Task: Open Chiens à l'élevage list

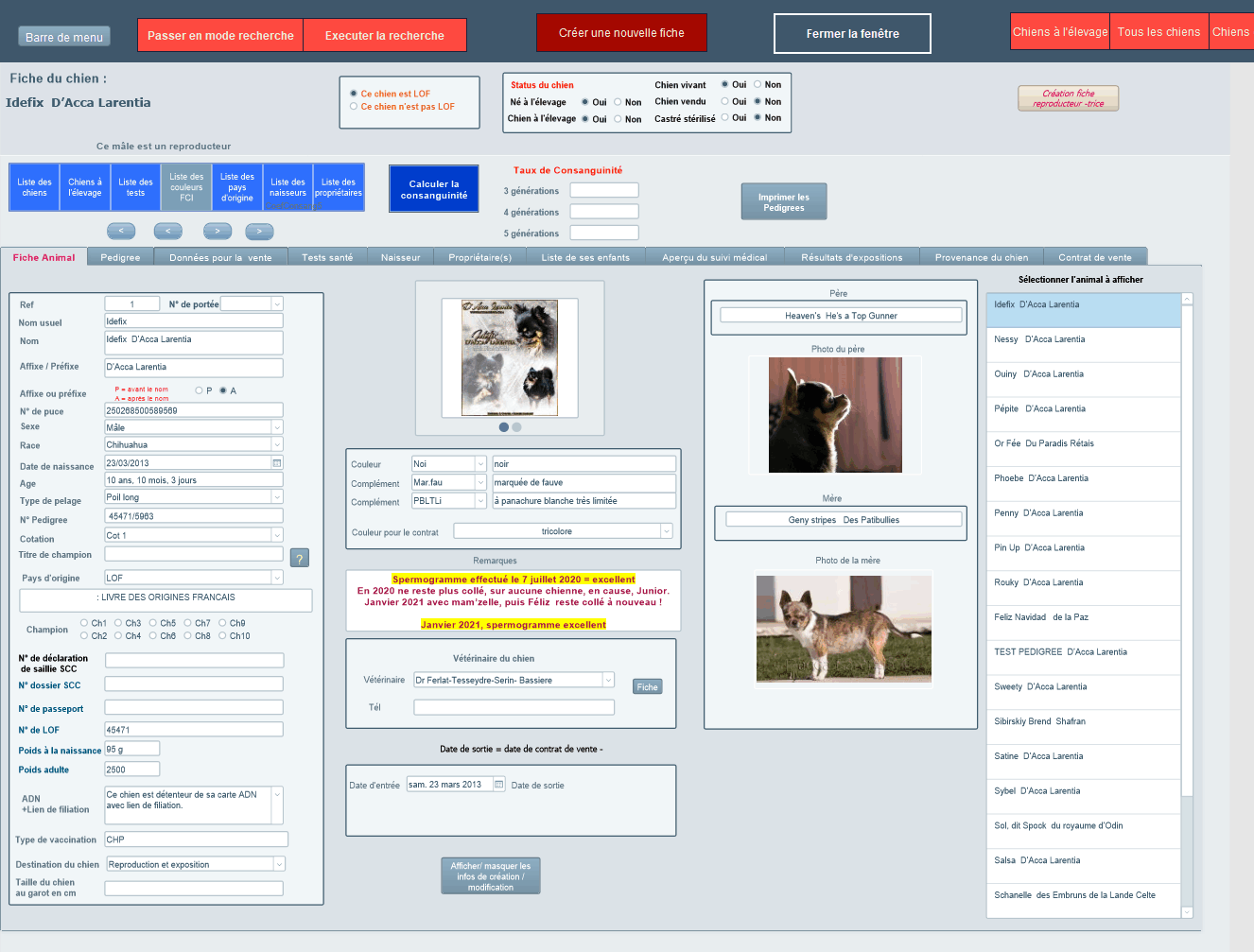Action: 84,186
